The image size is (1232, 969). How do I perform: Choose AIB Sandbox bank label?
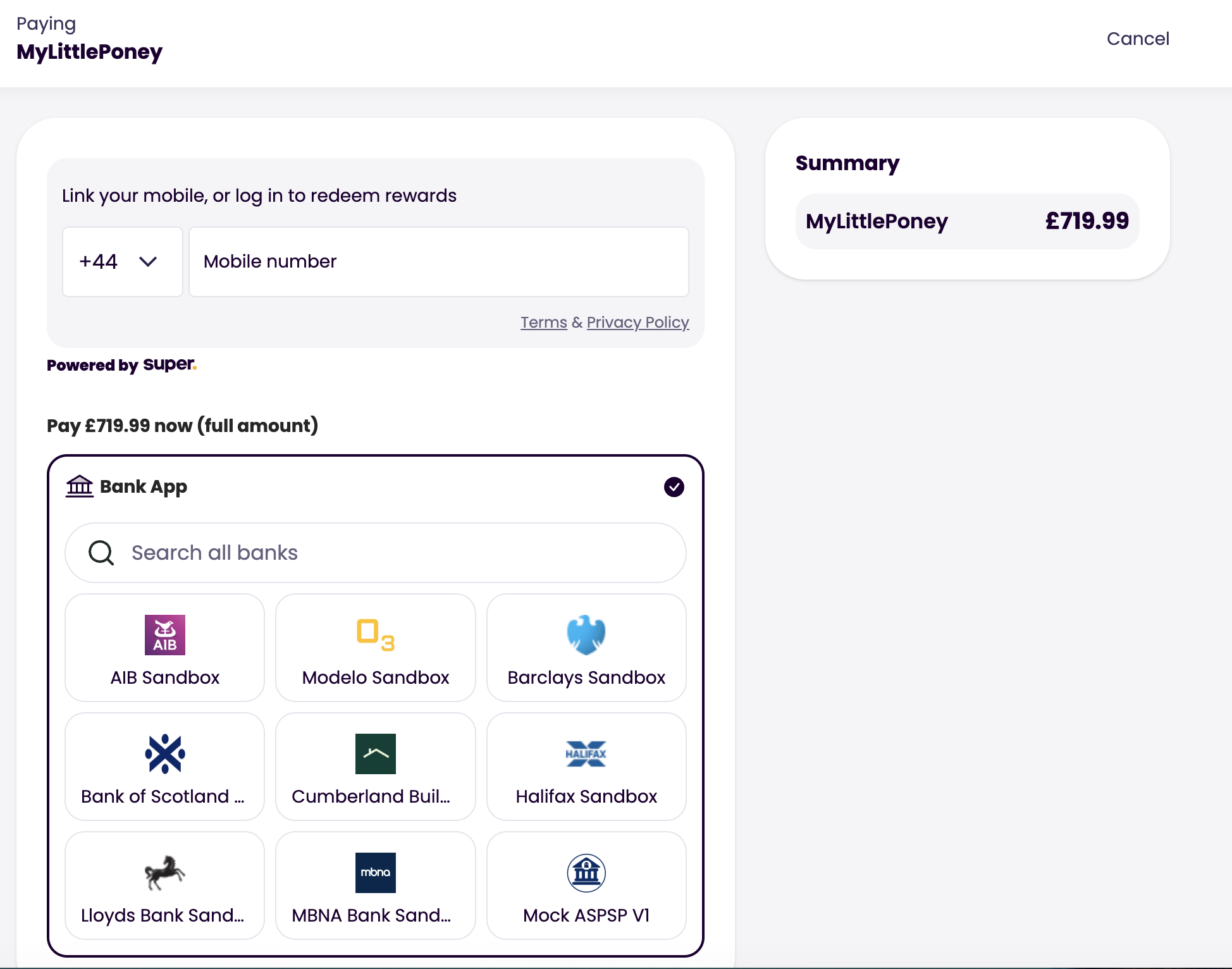point(165,677)
